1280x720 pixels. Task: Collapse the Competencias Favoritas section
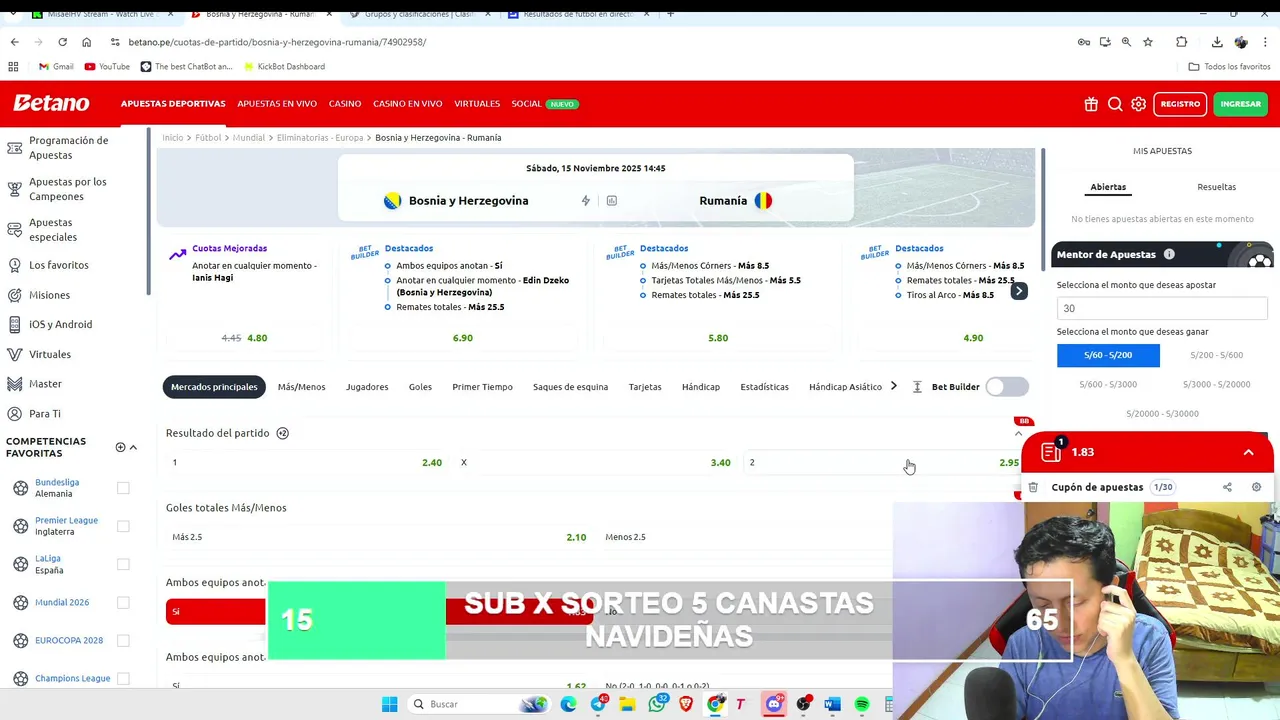click(133, 447)
